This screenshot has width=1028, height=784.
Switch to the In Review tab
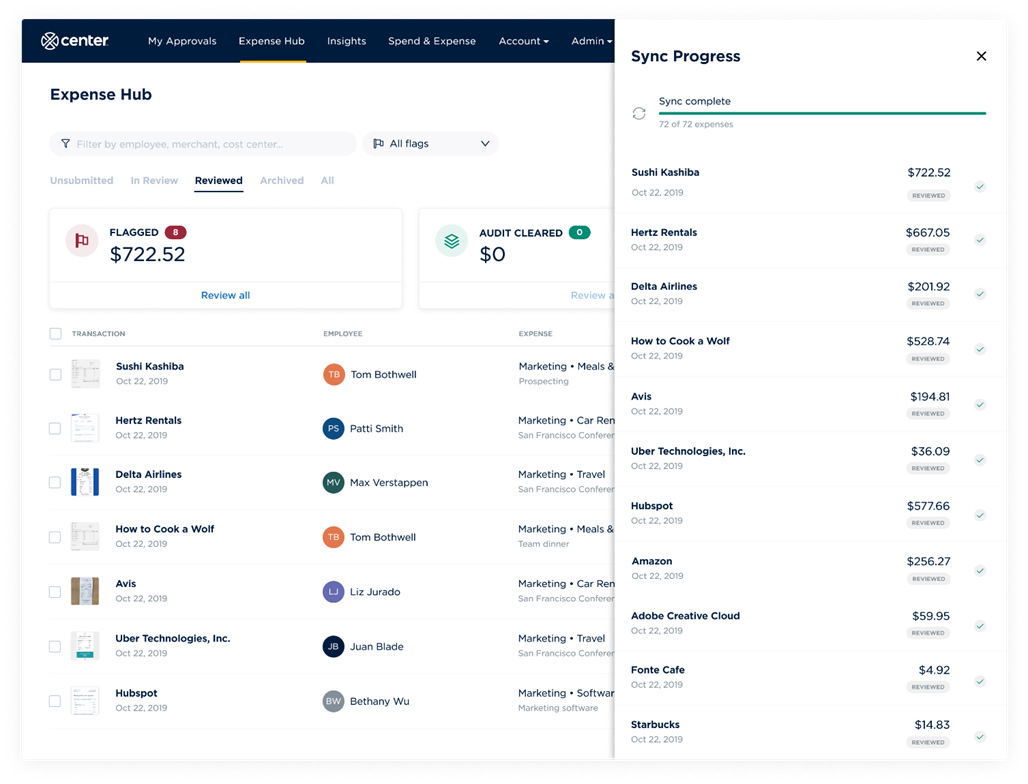(154, 180)
